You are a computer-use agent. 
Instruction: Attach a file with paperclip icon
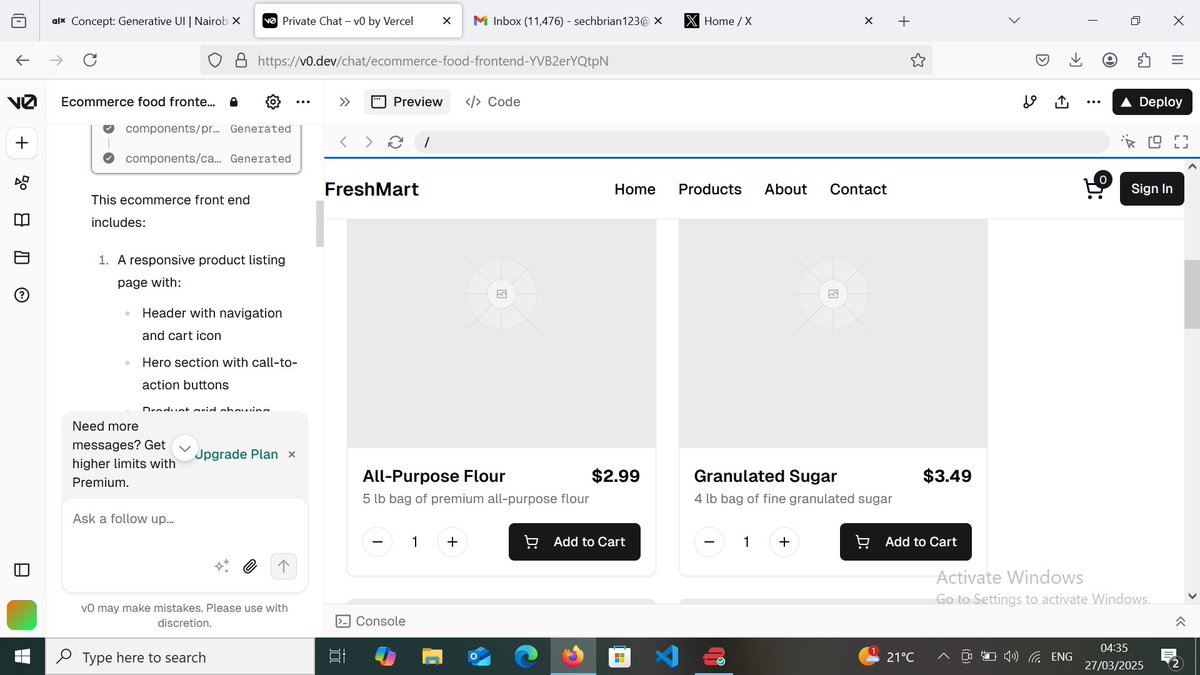[250, 566]
